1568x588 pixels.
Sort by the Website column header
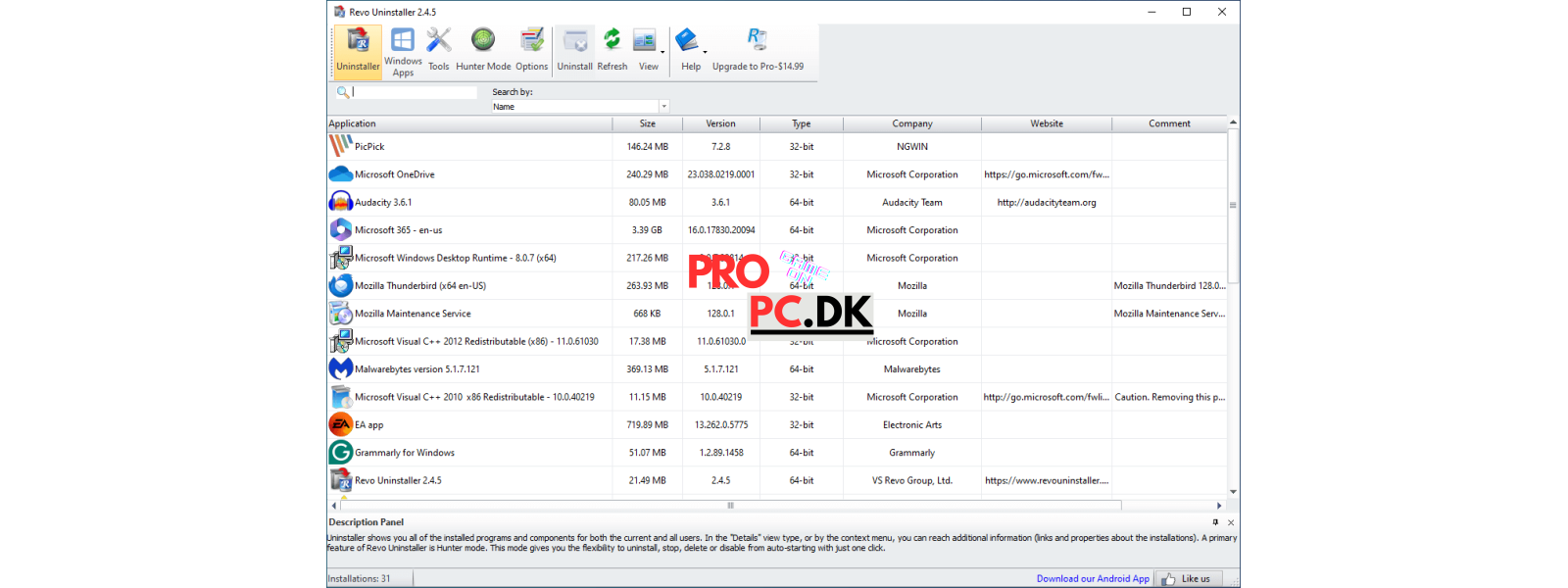click(x=1047, y=123)
